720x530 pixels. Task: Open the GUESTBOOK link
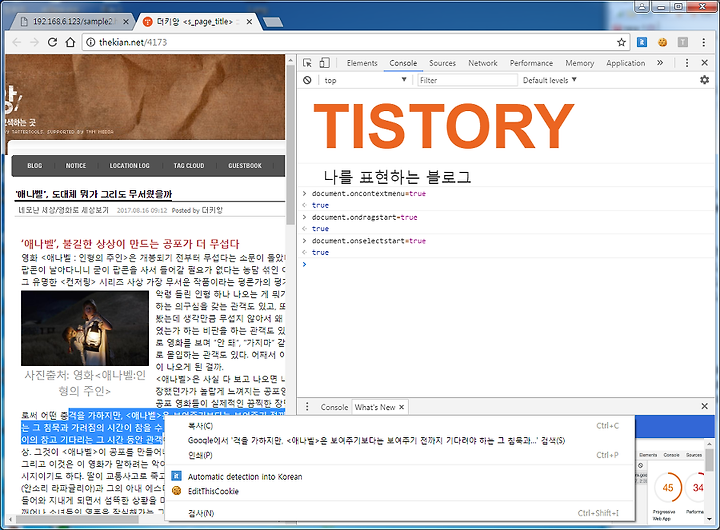coord(245,165)
